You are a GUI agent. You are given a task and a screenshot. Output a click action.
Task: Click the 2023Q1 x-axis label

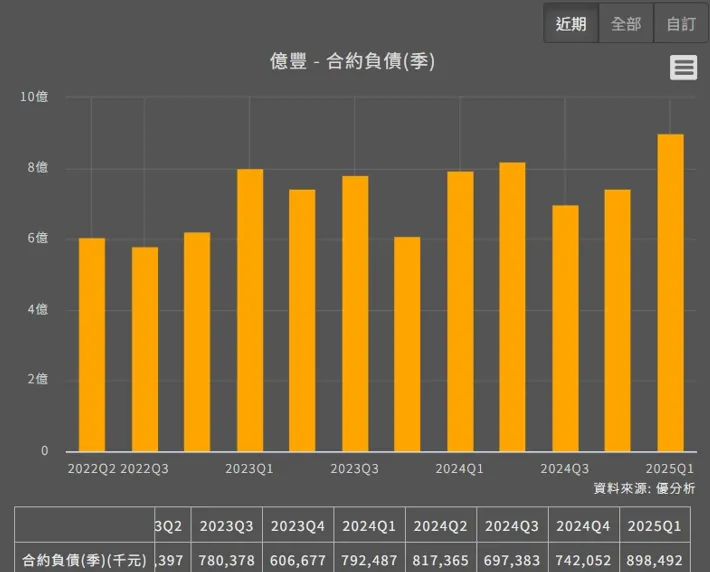pyautogui.click(x=249, y=469)
